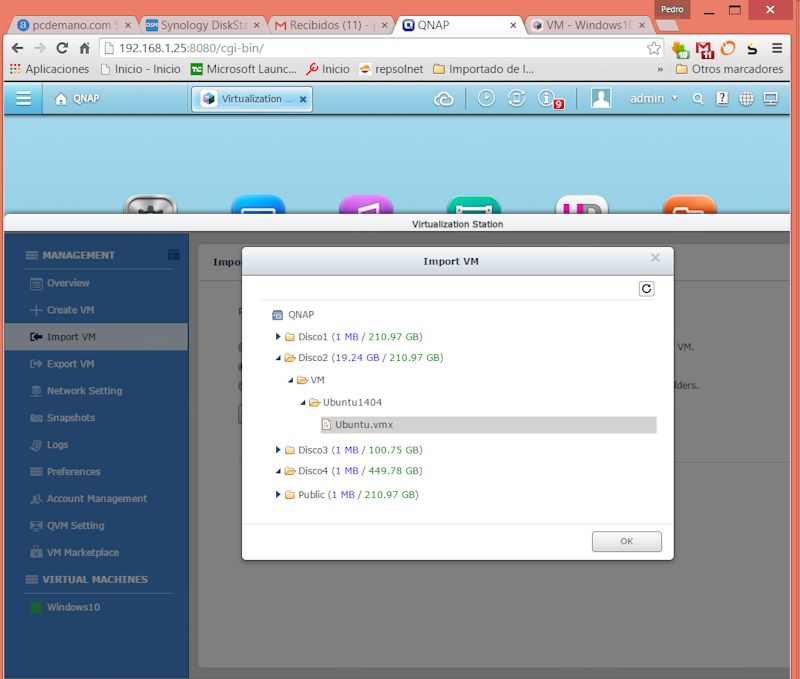Viewport: 800px width, 679px height.
Task: Select the Ubuntu.vmx file row
Action: click(x=488, y=424)
